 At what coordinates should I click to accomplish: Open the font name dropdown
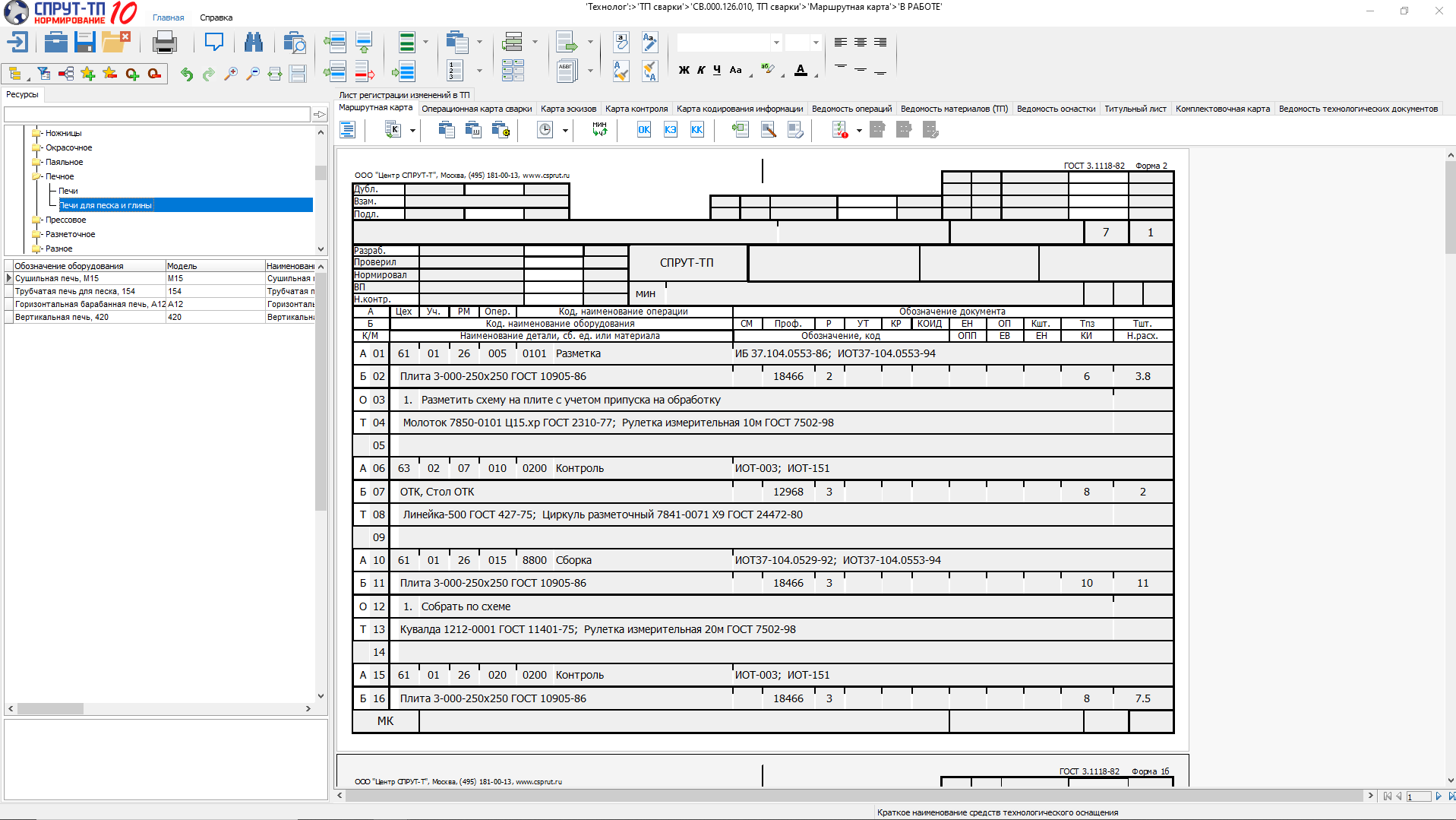pos(775,43)
